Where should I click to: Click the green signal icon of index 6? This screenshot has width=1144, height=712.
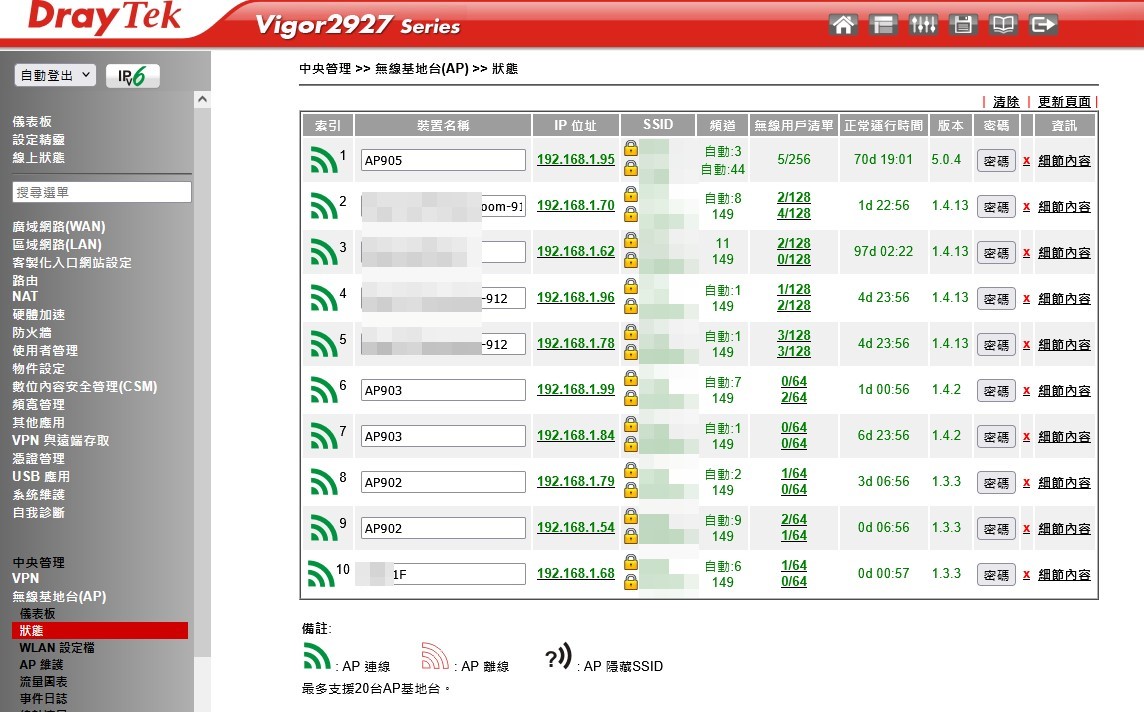tap(322, 390)
